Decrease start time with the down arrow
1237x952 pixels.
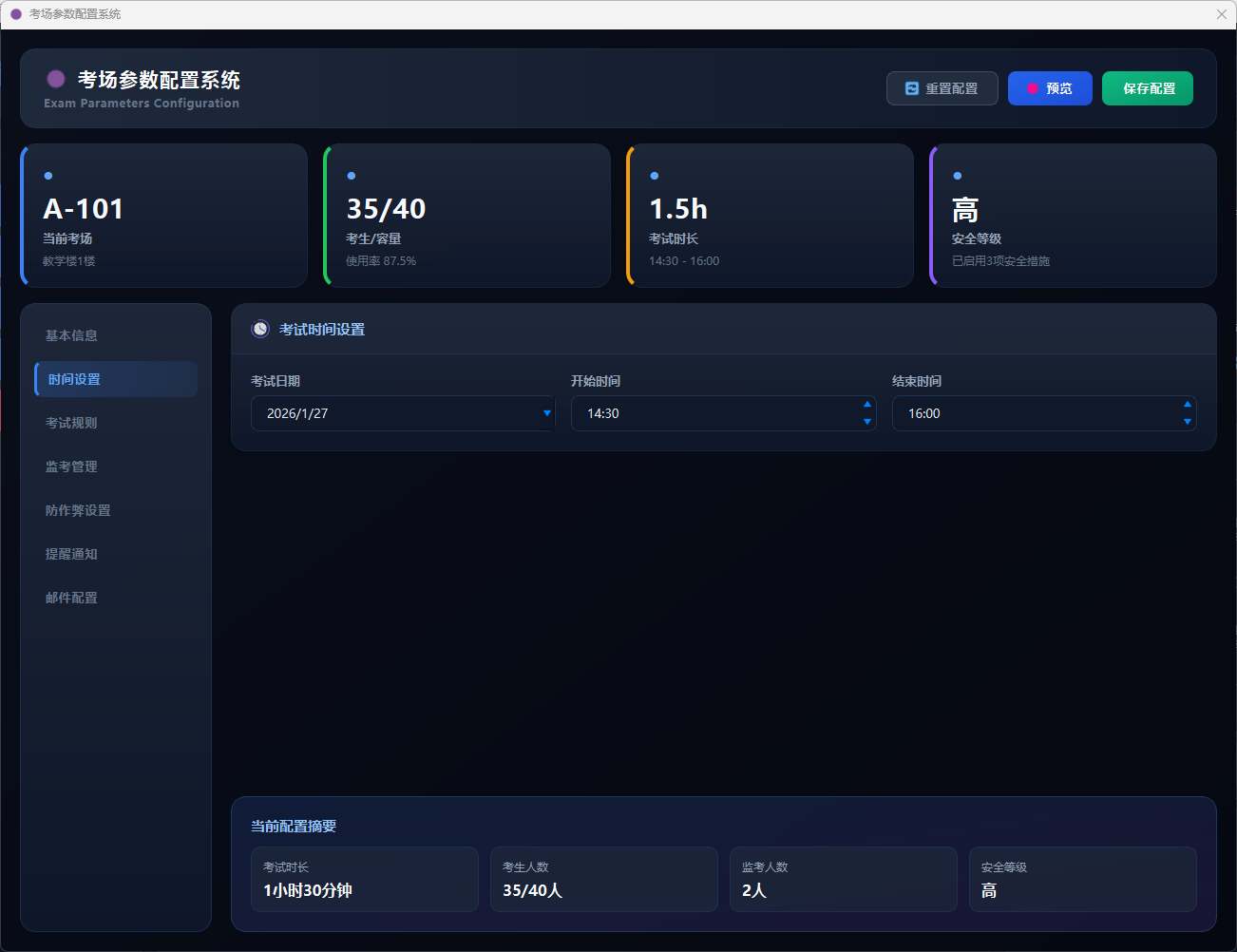click(866, 422)
